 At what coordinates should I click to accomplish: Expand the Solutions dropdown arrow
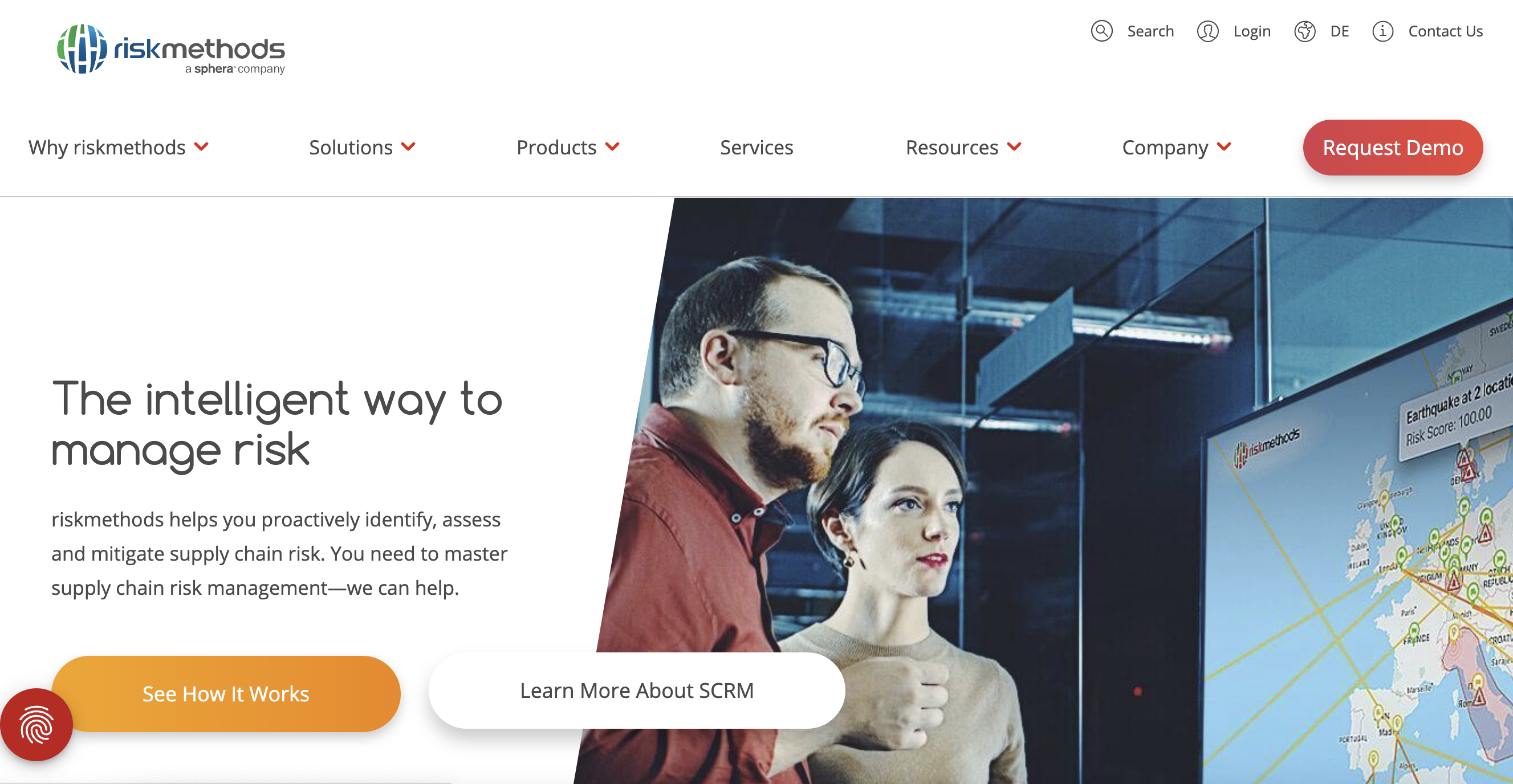(409, 146)
